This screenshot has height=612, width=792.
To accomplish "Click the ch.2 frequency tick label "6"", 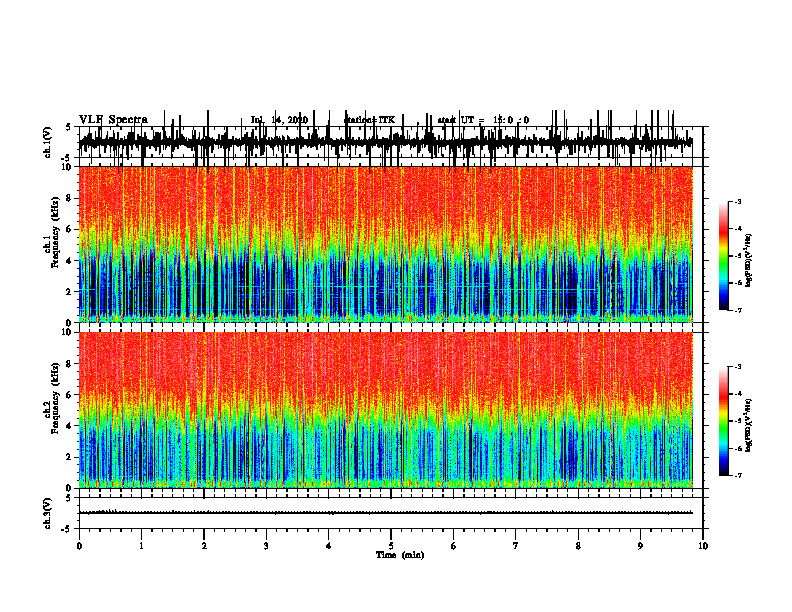I will 70,395.
